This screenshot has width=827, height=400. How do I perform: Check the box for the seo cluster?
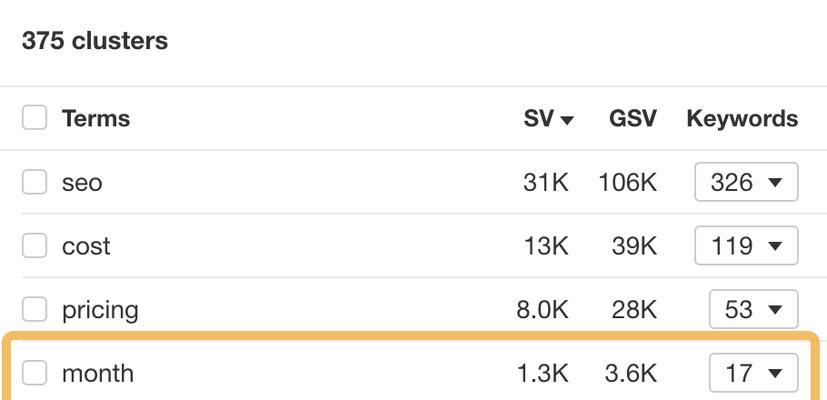pyautogui.click(x=34, y=182)
